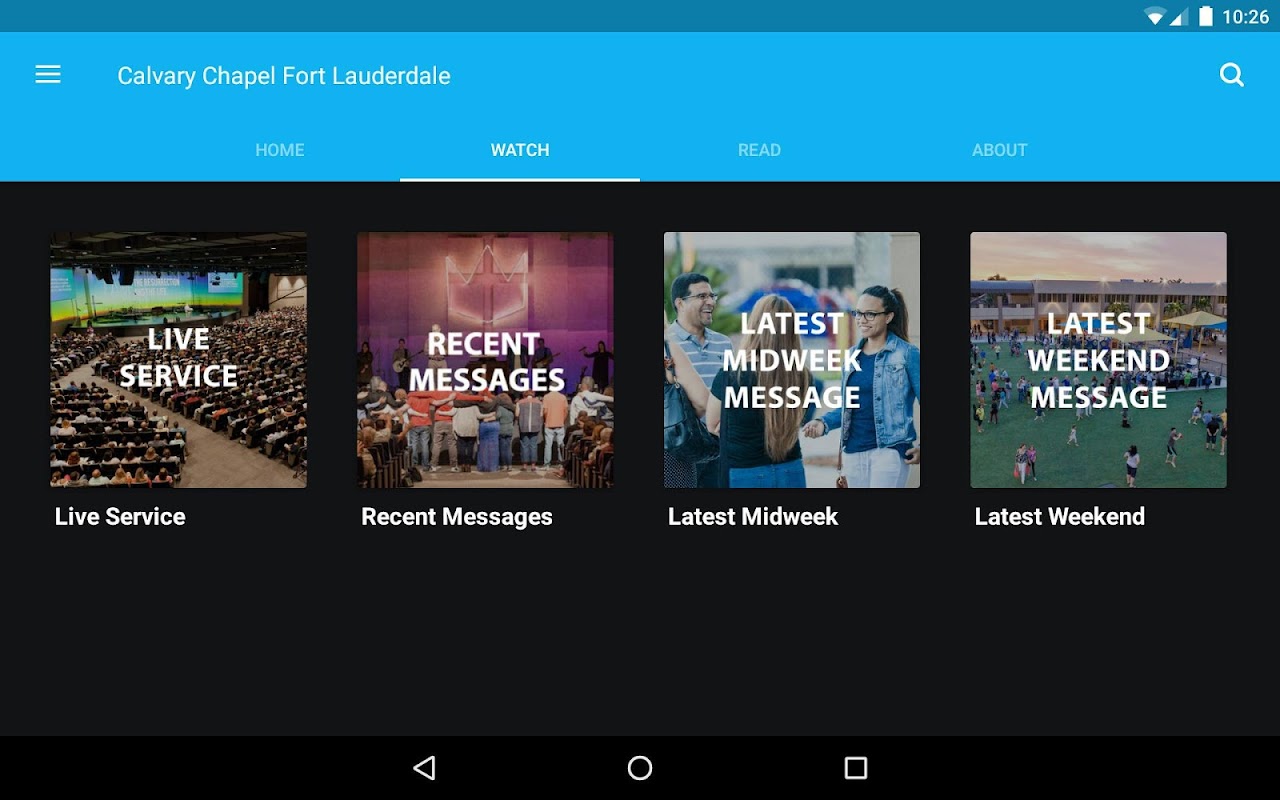Tap the "Recent Messages" caption text
Image resolution: width=1280 pixels, height=800 pixels.
coord(457,517)
